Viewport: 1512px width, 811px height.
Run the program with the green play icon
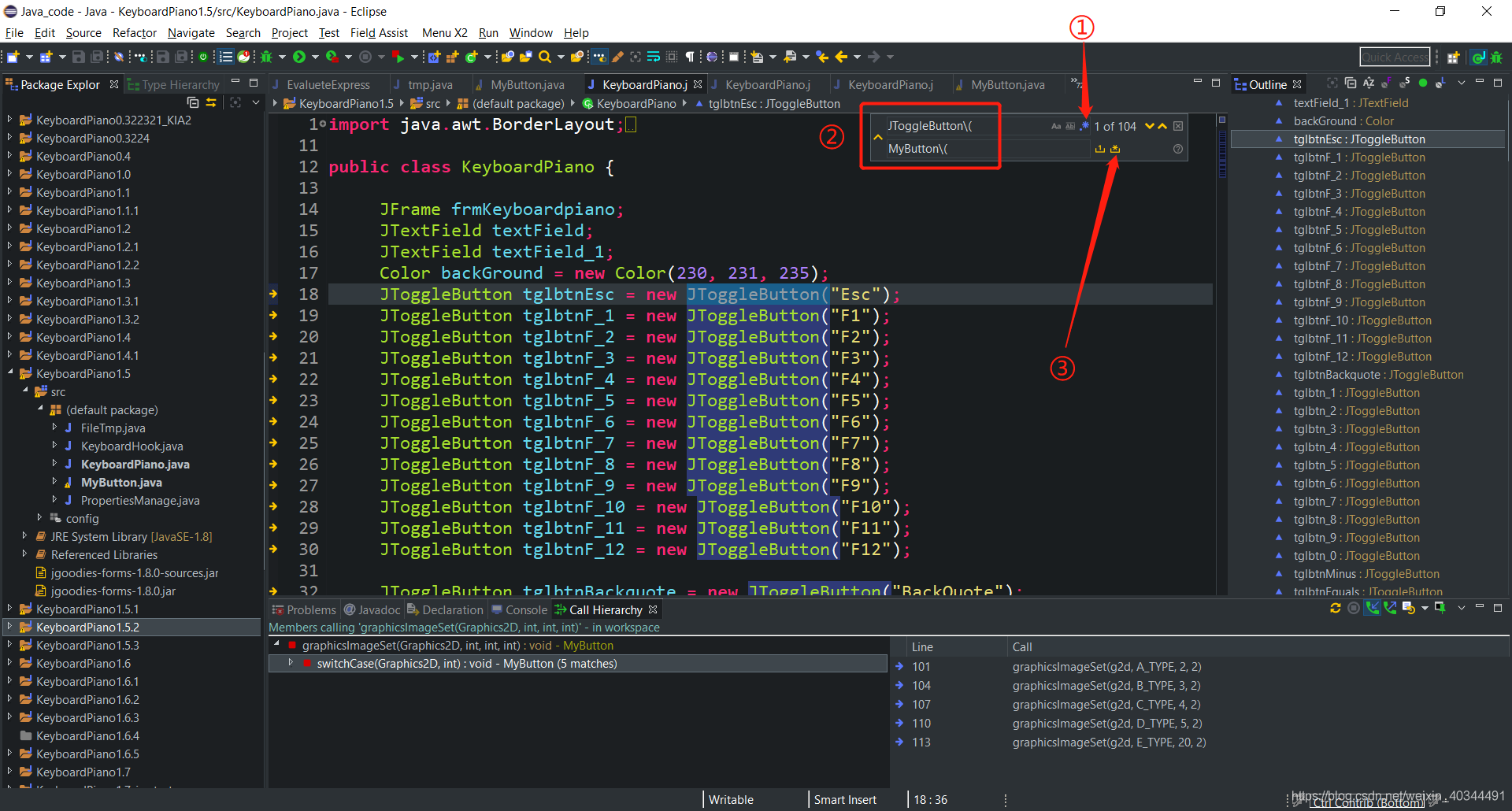(299, 57)
